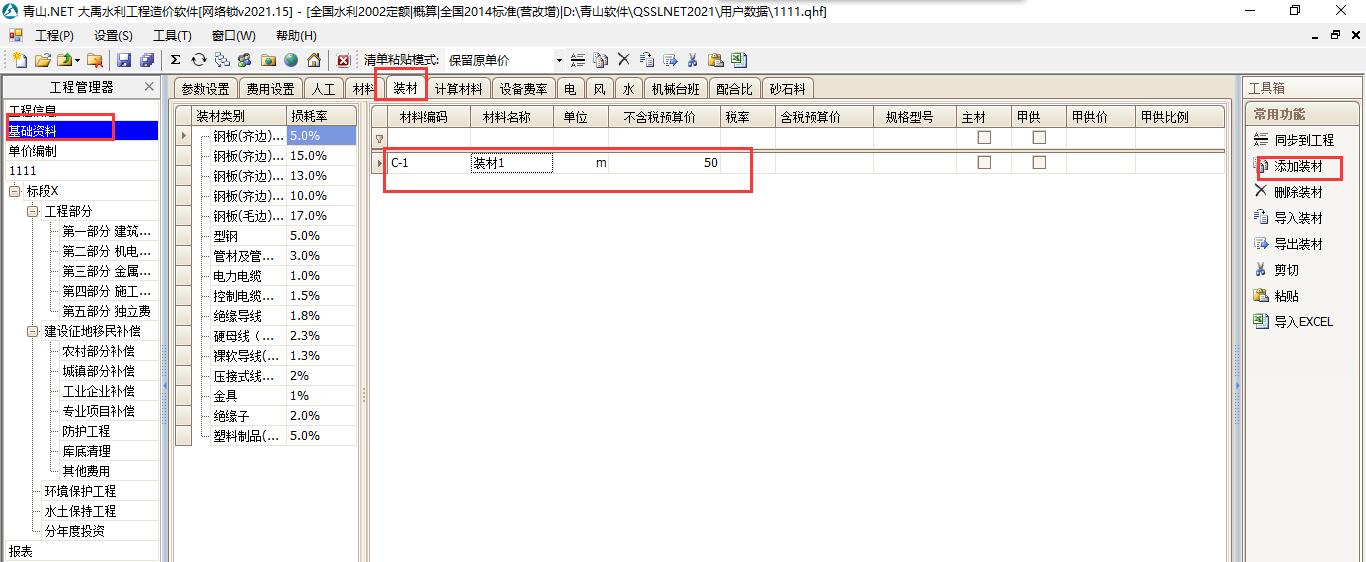The image size is (1366, 562).
Task: Click the globe icon in toolbar
Action: 290,60
